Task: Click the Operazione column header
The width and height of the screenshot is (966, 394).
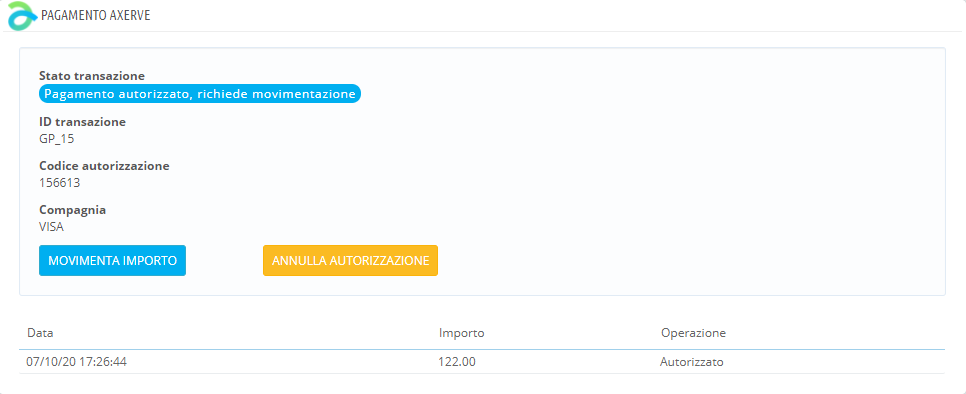Action: point(693,333)
